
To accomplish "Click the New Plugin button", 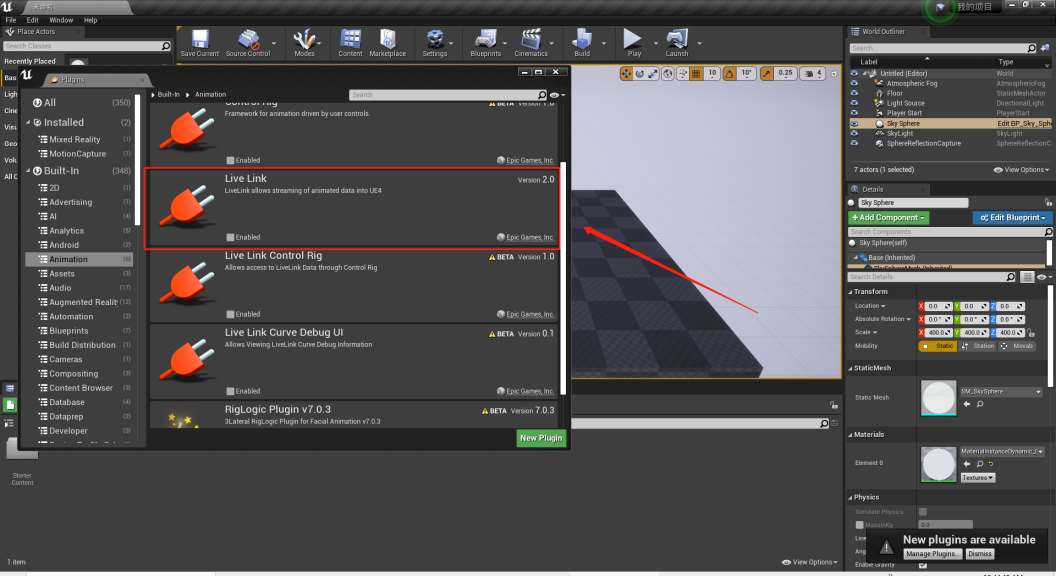I will pyautogui.click(x=541, y=438).
